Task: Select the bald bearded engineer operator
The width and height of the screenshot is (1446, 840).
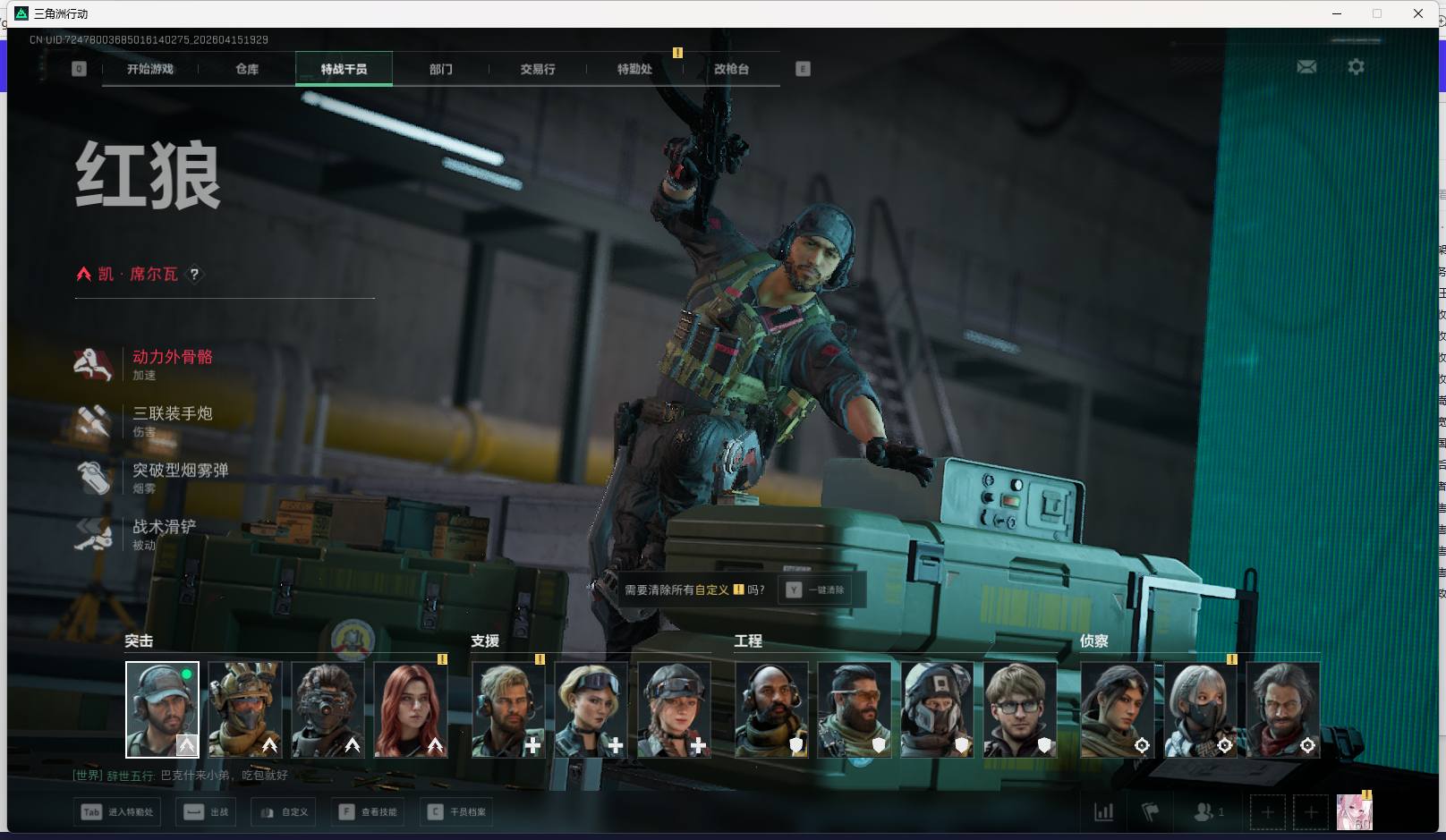Action: [x=771, y=709]
